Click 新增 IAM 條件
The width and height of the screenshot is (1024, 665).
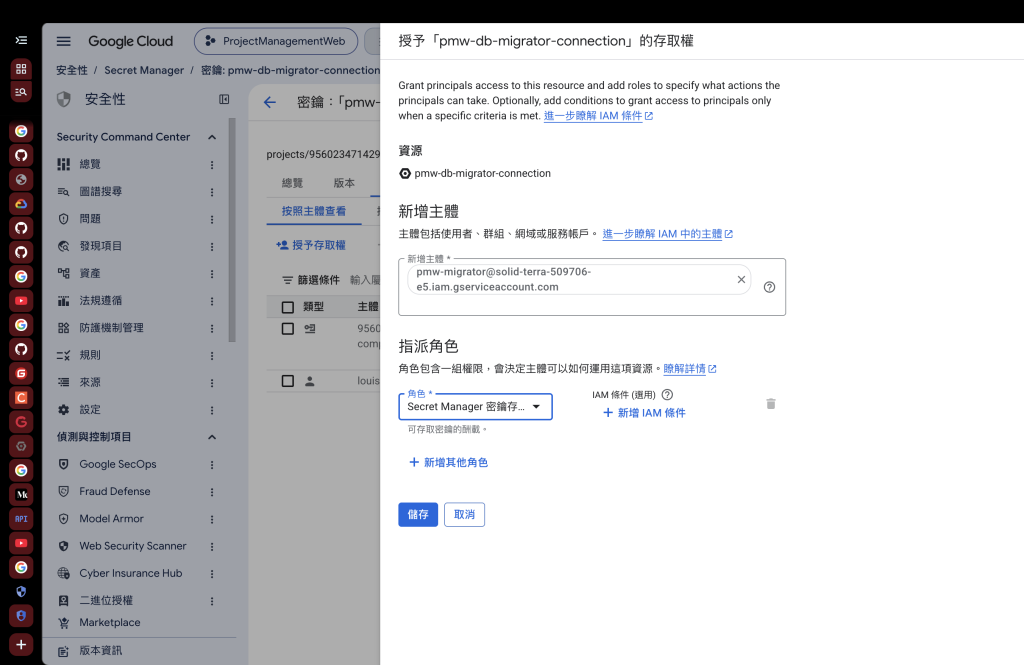(x=644, y=413)
